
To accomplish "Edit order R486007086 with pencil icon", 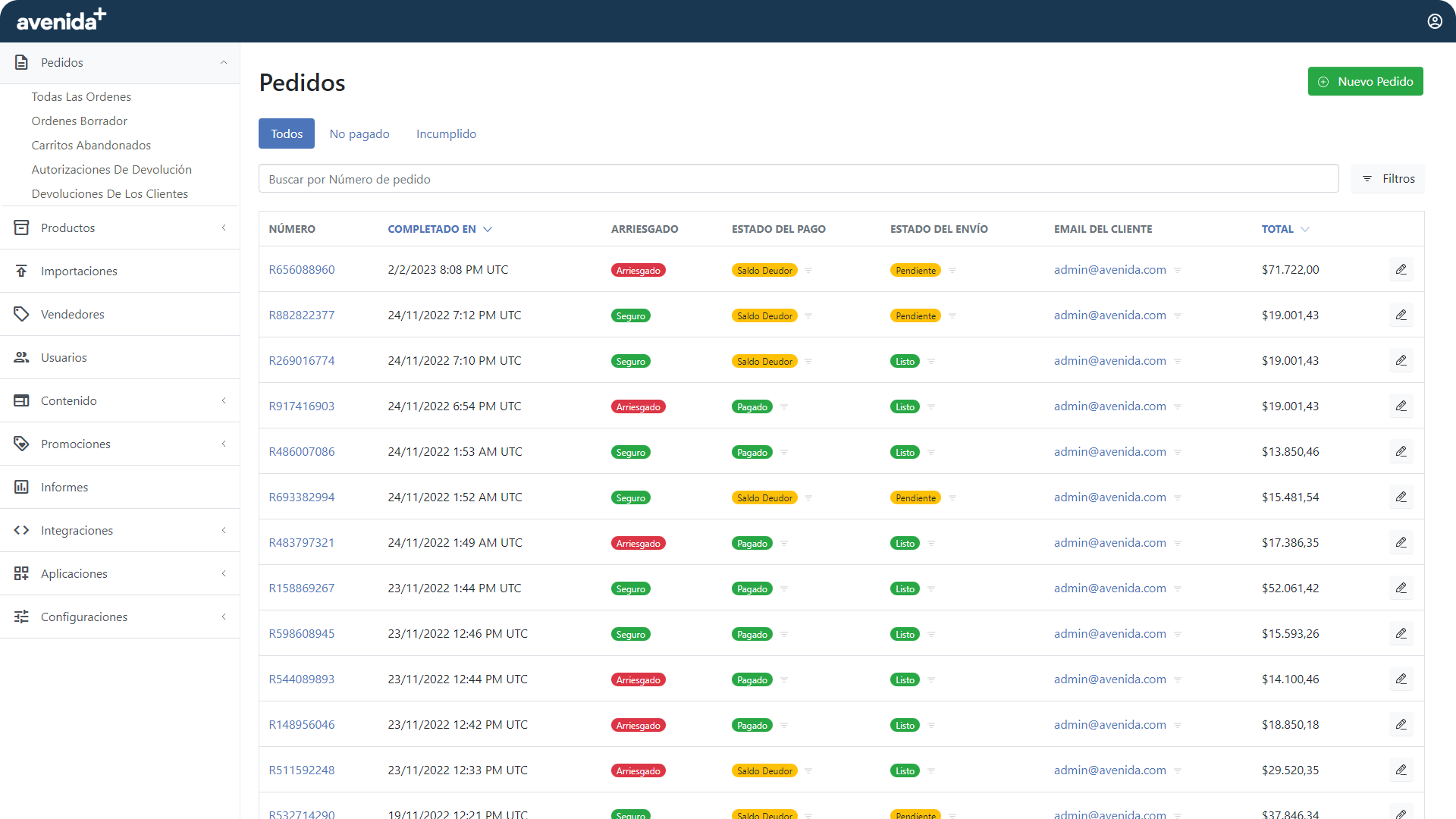I will tap(1401, 451).
